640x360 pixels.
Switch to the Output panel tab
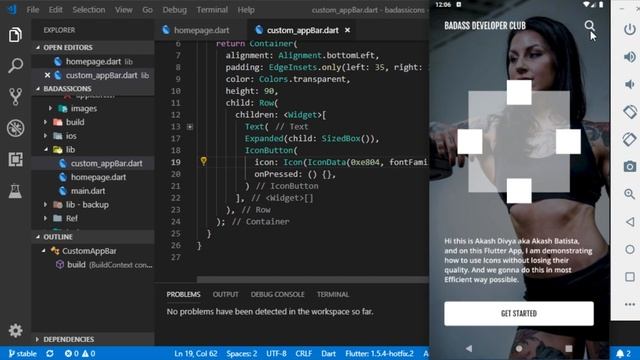click(225, 294)
